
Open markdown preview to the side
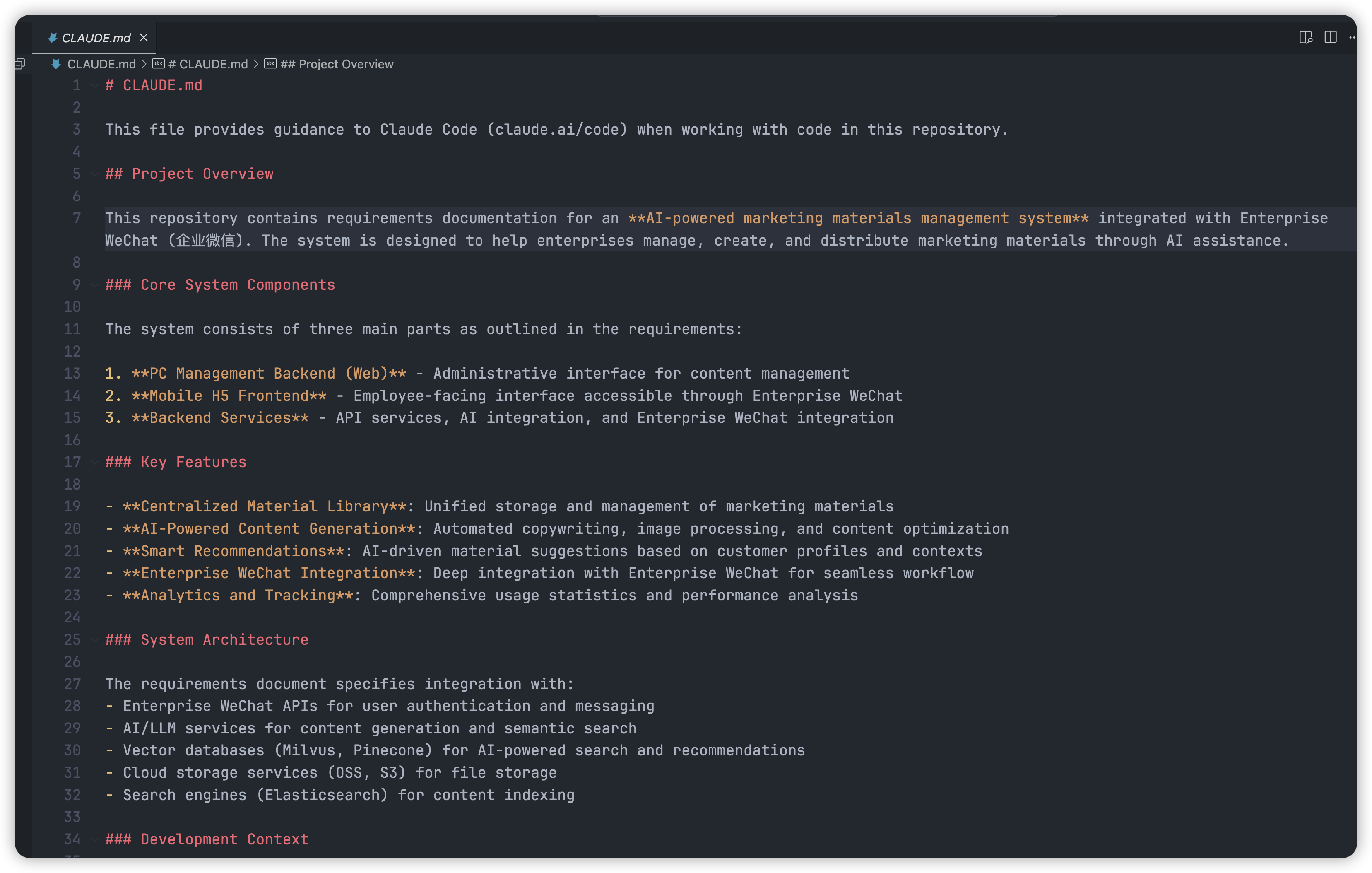[1305, 38]
